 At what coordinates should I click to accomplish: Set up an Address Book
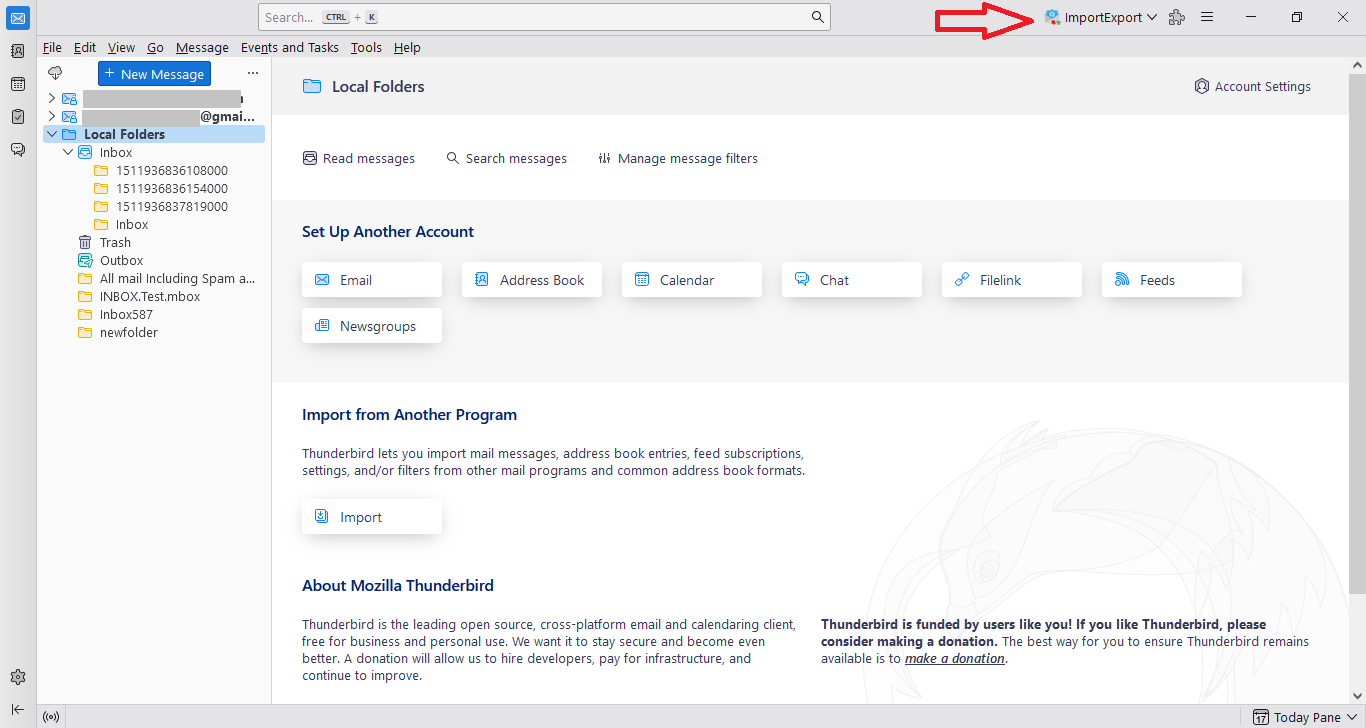[532, 280]
